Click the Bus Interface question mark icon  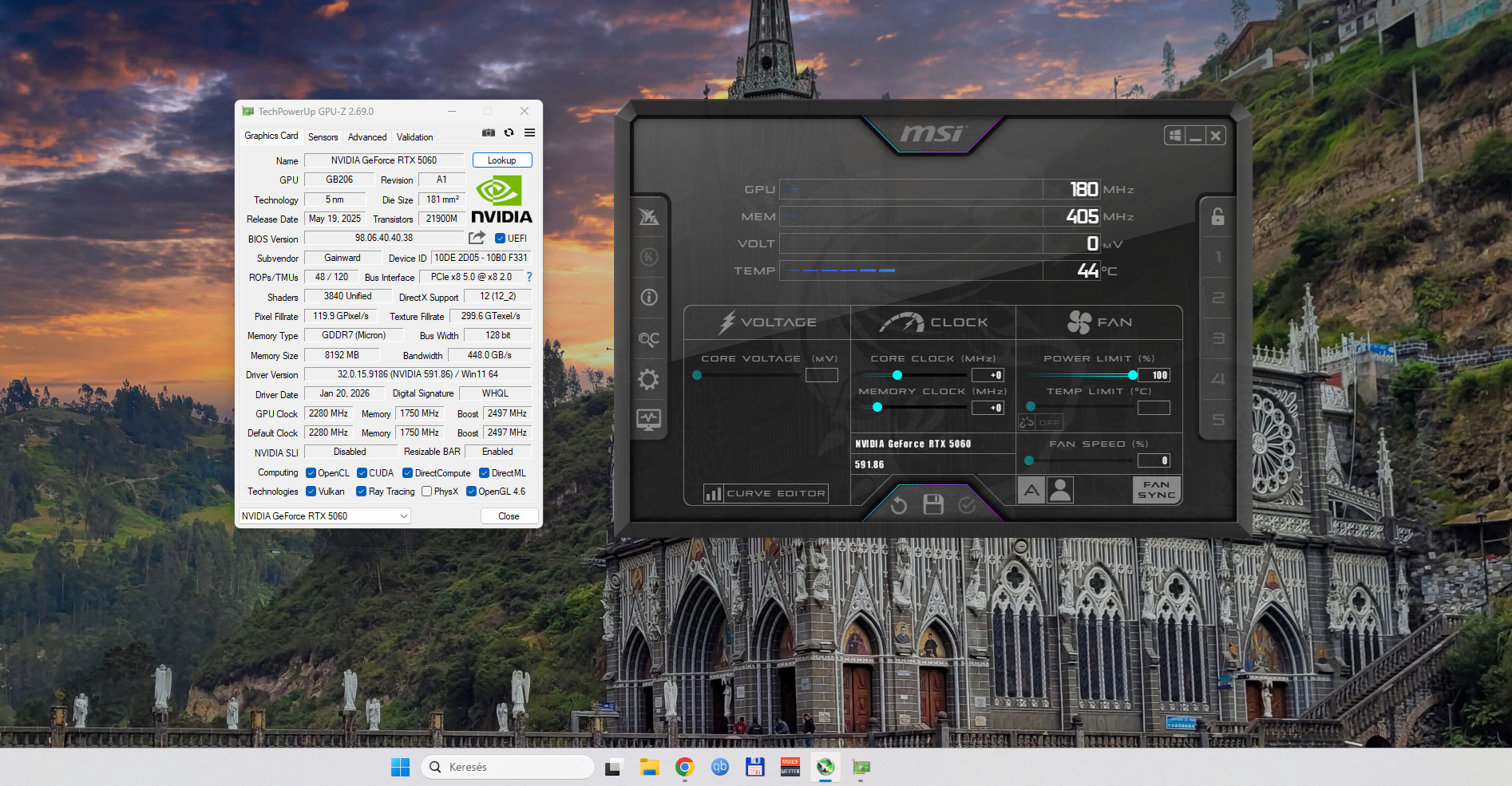(x=528, y=277)
